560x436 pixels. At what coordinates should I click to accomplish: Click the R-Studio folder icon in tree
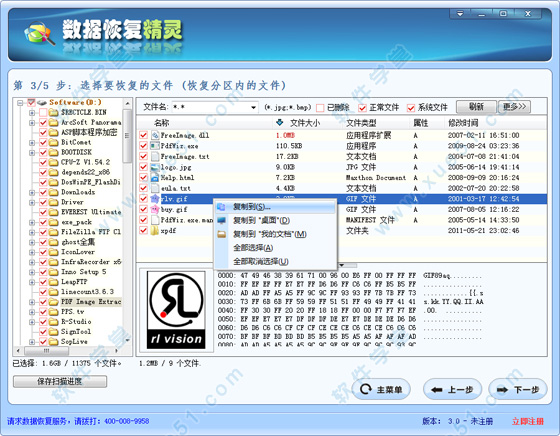(53, 322)
